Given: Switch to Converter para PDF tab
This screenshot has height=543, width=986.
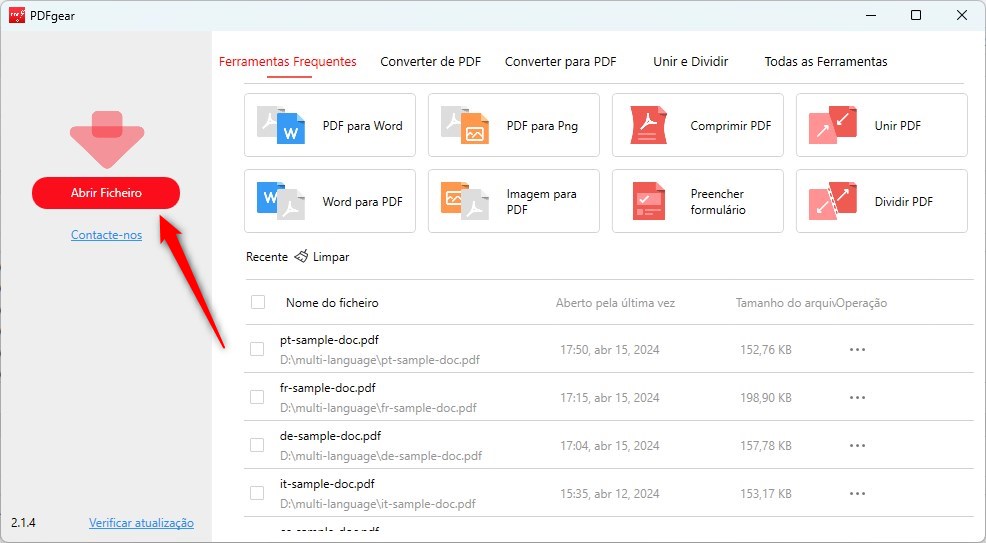Looking at the screenshot, I should pyautogui.click(x=560, y=62).
